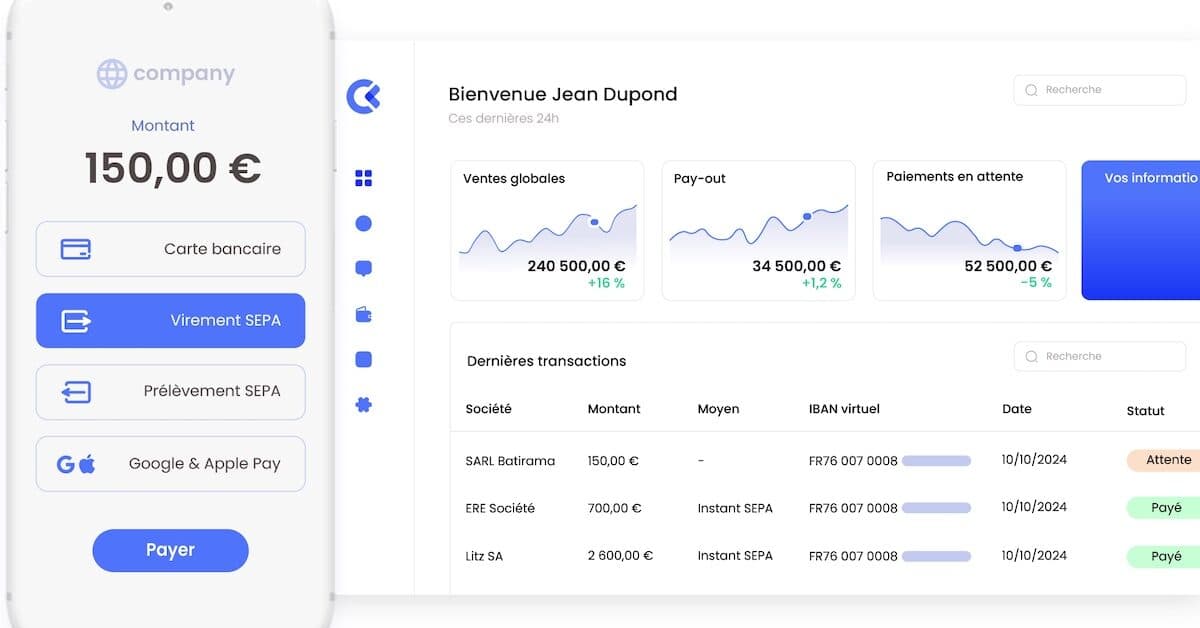This screenshot has width=1200, height=628.
Task: Click the 240 500,00 € value
Action: [x=577, y=266]
